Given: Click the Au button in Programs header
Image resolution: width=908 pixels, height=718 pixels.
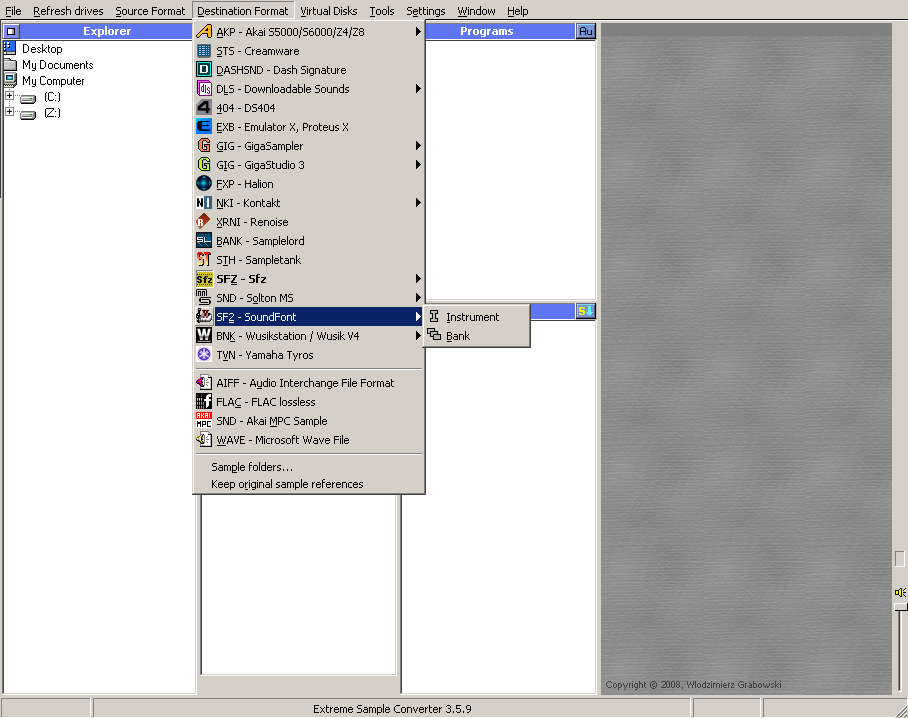Looking at the screenshot, I should click(x=585, y=31).
